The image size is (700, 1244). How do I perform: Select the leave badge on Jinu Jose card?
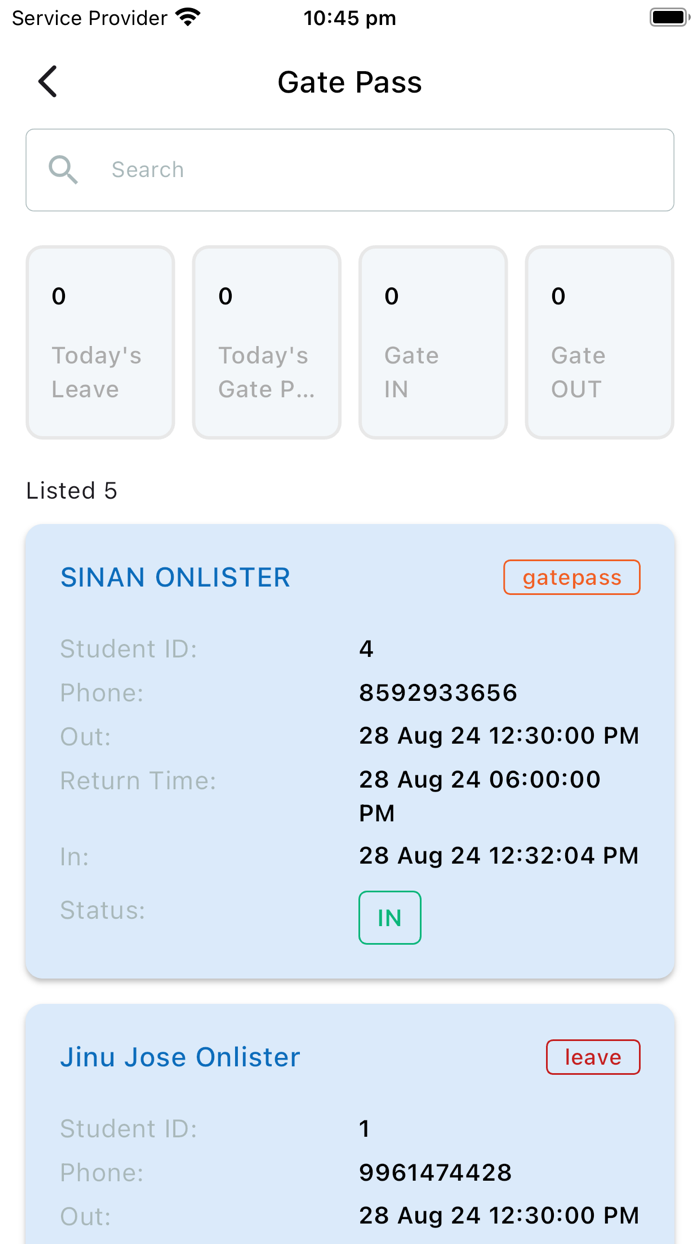(593, 1057)
